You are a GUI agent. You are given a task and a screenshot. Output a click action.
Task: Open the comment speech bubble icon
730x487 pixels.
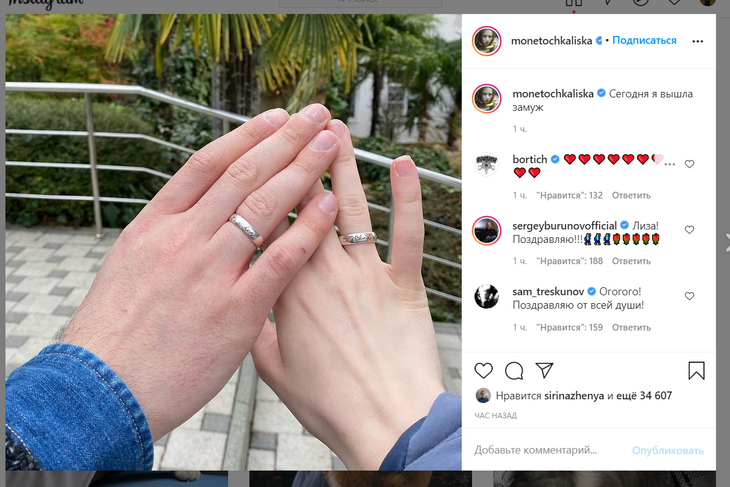click(514, 371)
